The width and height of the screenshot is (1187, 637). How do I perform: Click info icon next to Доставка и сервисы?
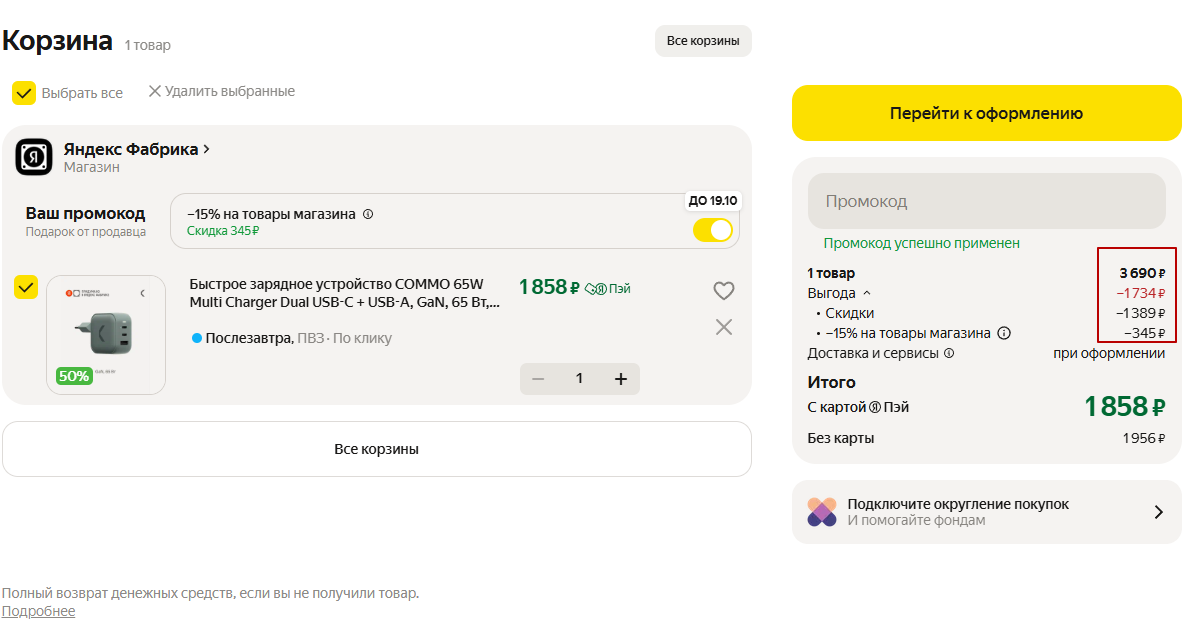pos(949,353)
